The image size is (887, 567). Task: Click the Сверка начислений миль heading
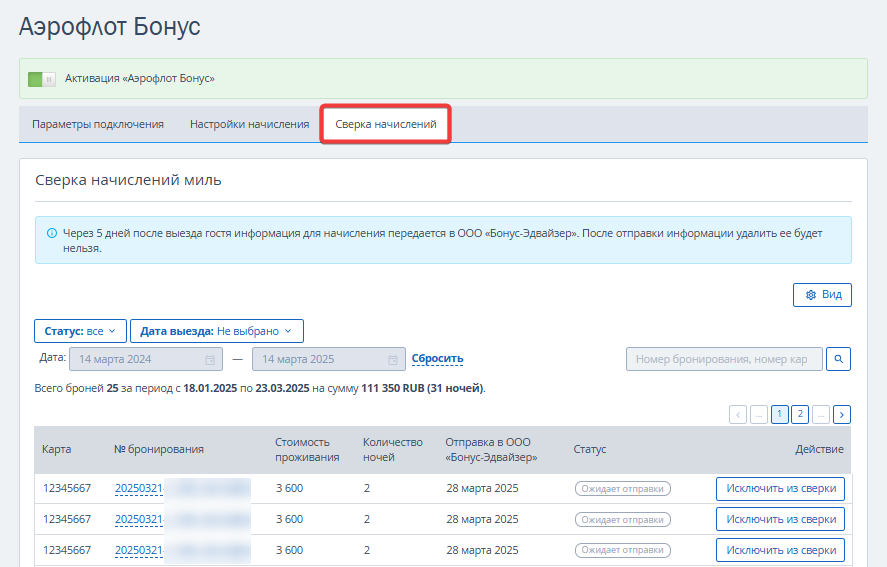(128, 180)
